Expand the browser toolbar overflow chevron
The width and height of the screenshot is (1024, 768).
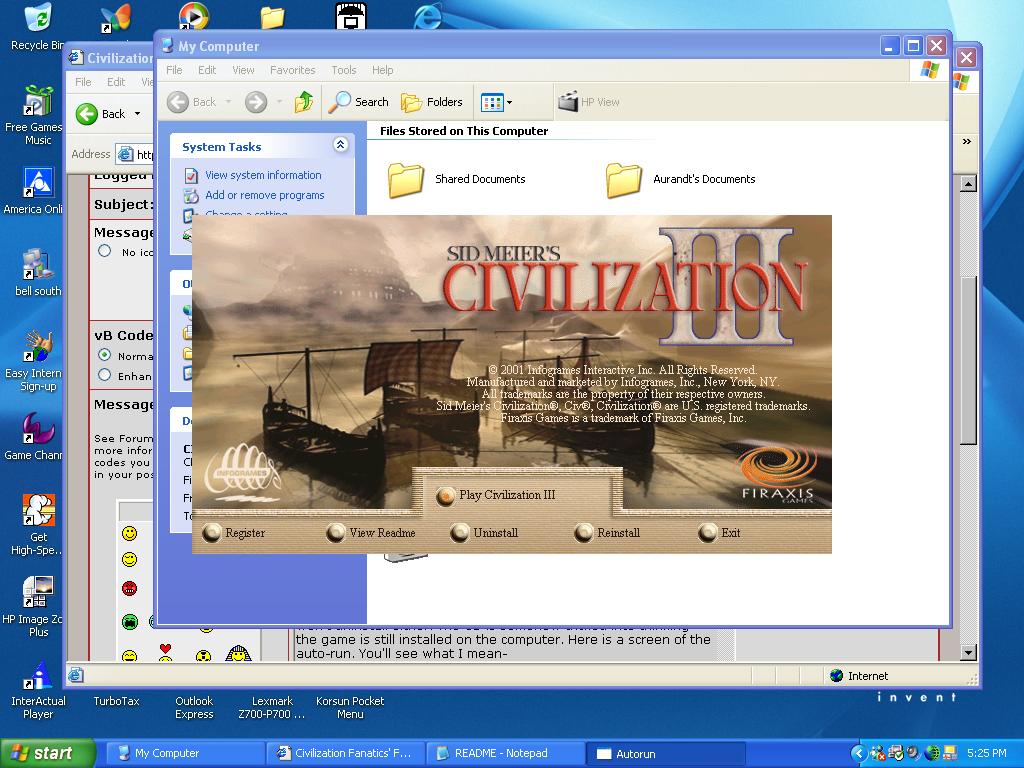pos(967,142)
